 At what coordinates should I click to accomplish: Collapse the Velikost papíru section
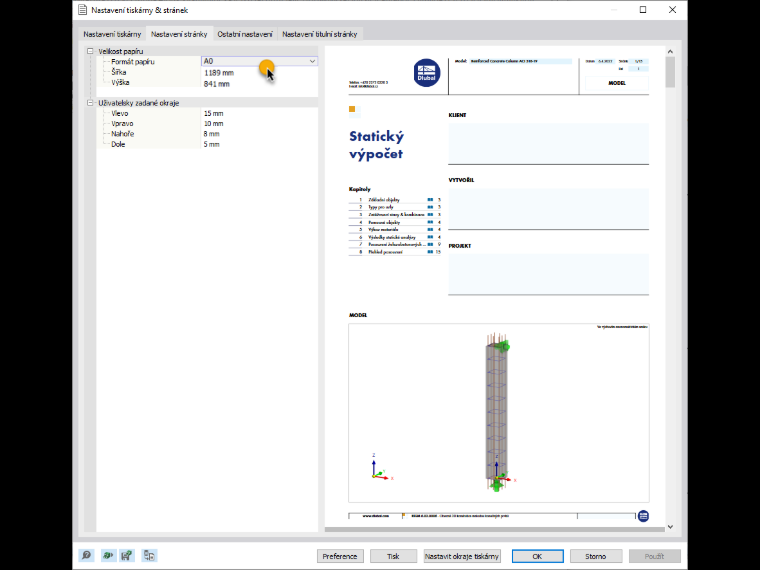pos(90,51)
